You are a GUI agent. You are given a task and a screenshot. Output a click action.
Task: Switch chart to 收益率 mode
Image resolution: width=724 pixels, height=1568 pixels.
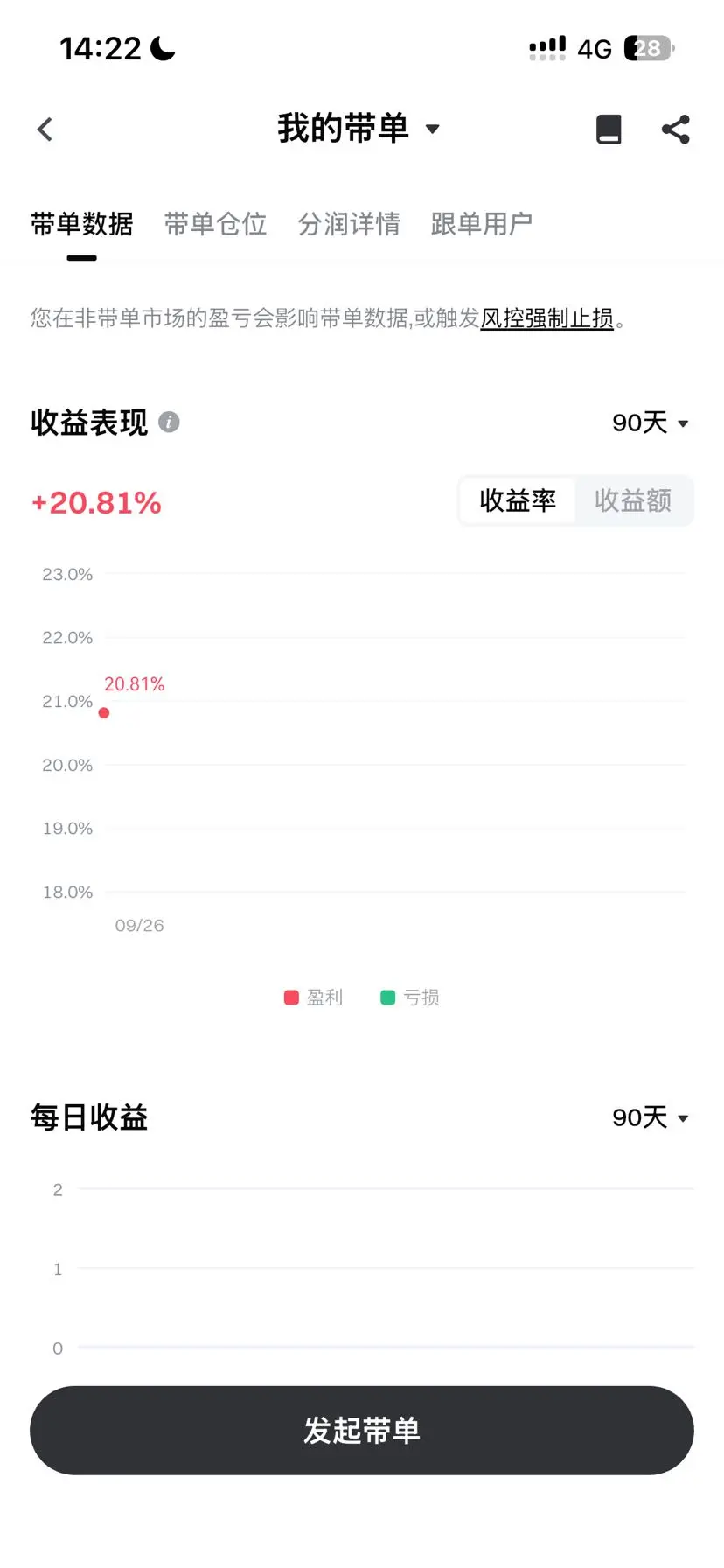[x=518, y=500]
